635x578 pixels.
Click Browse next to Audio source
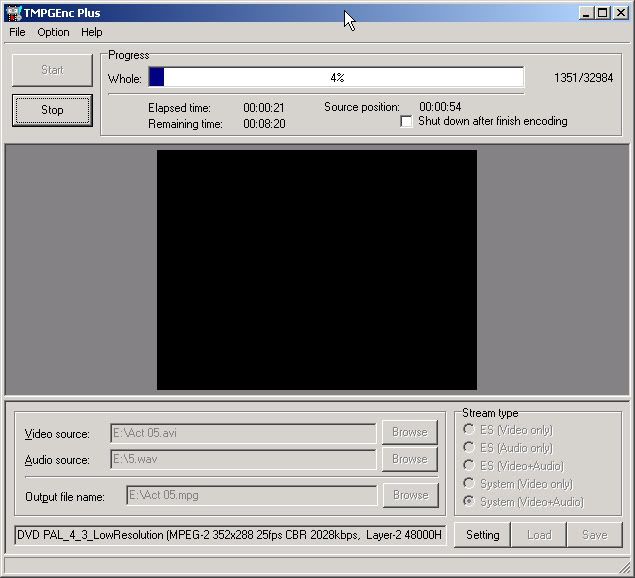(x=410, y=459)
